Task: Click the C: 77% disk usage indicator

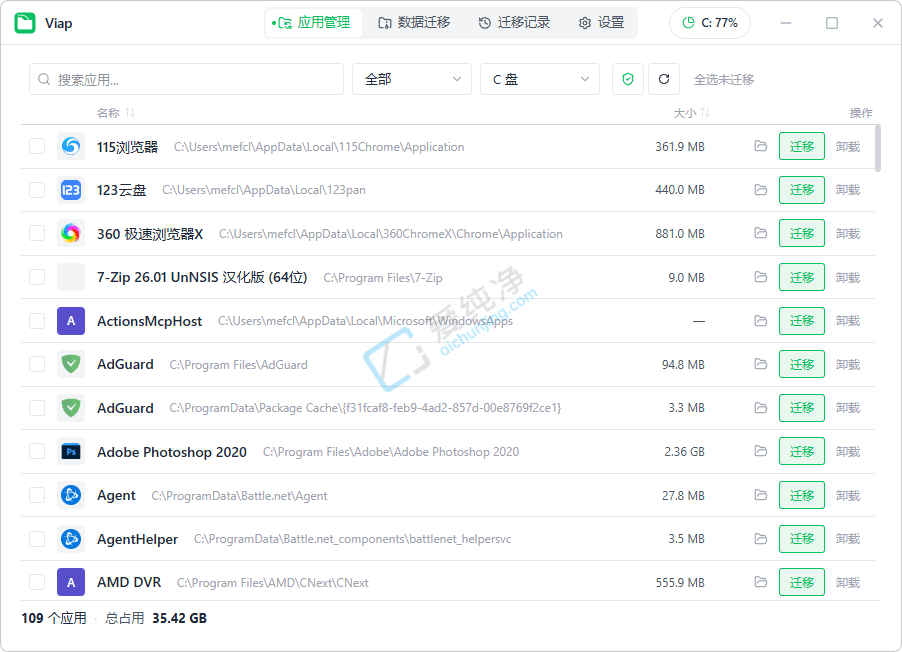Action: click(x=710, y=23)
